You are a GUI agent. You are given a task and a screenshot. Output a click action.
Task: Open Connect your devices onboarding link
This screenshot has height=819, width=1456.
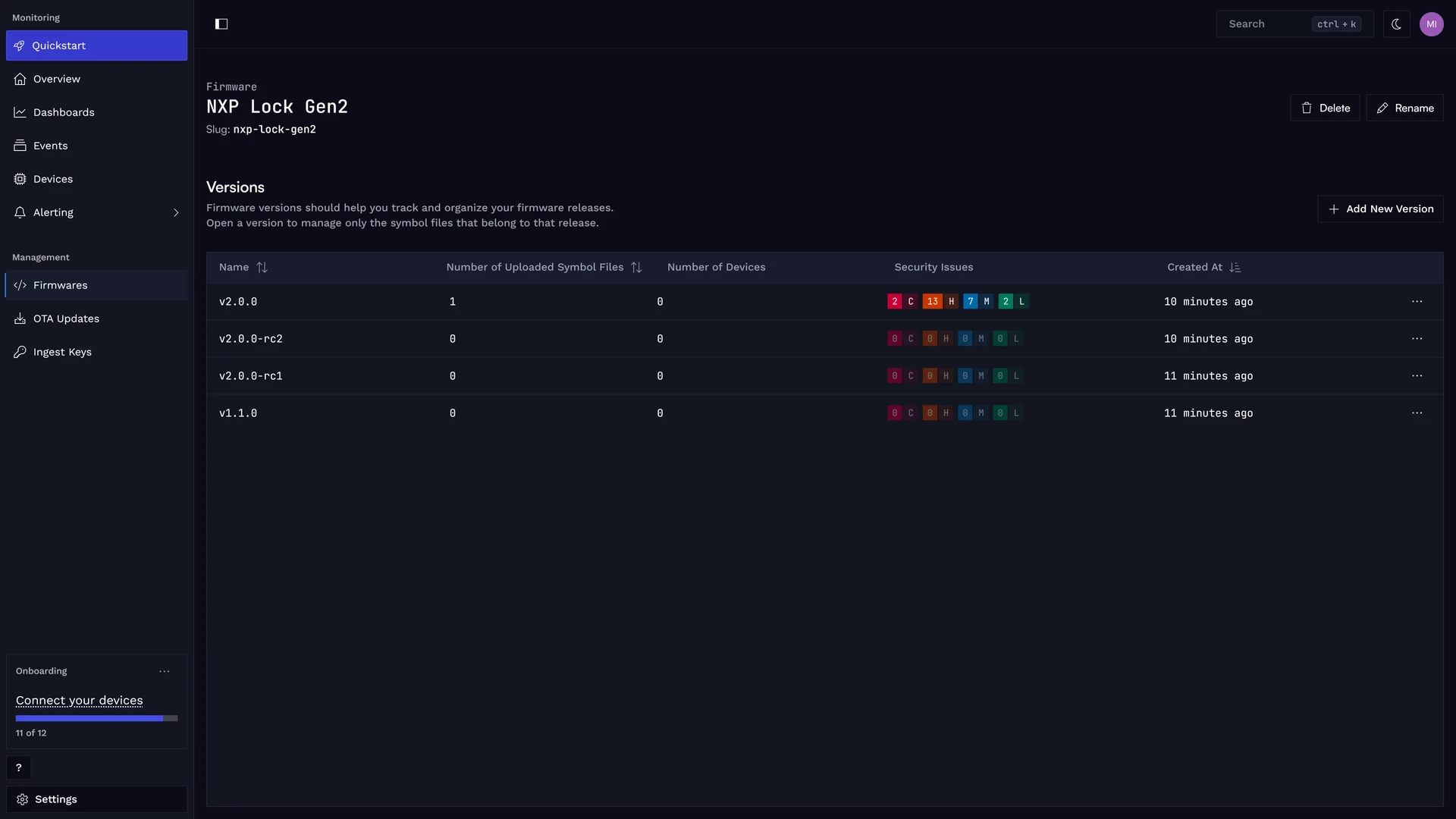[x=80, y=701]
